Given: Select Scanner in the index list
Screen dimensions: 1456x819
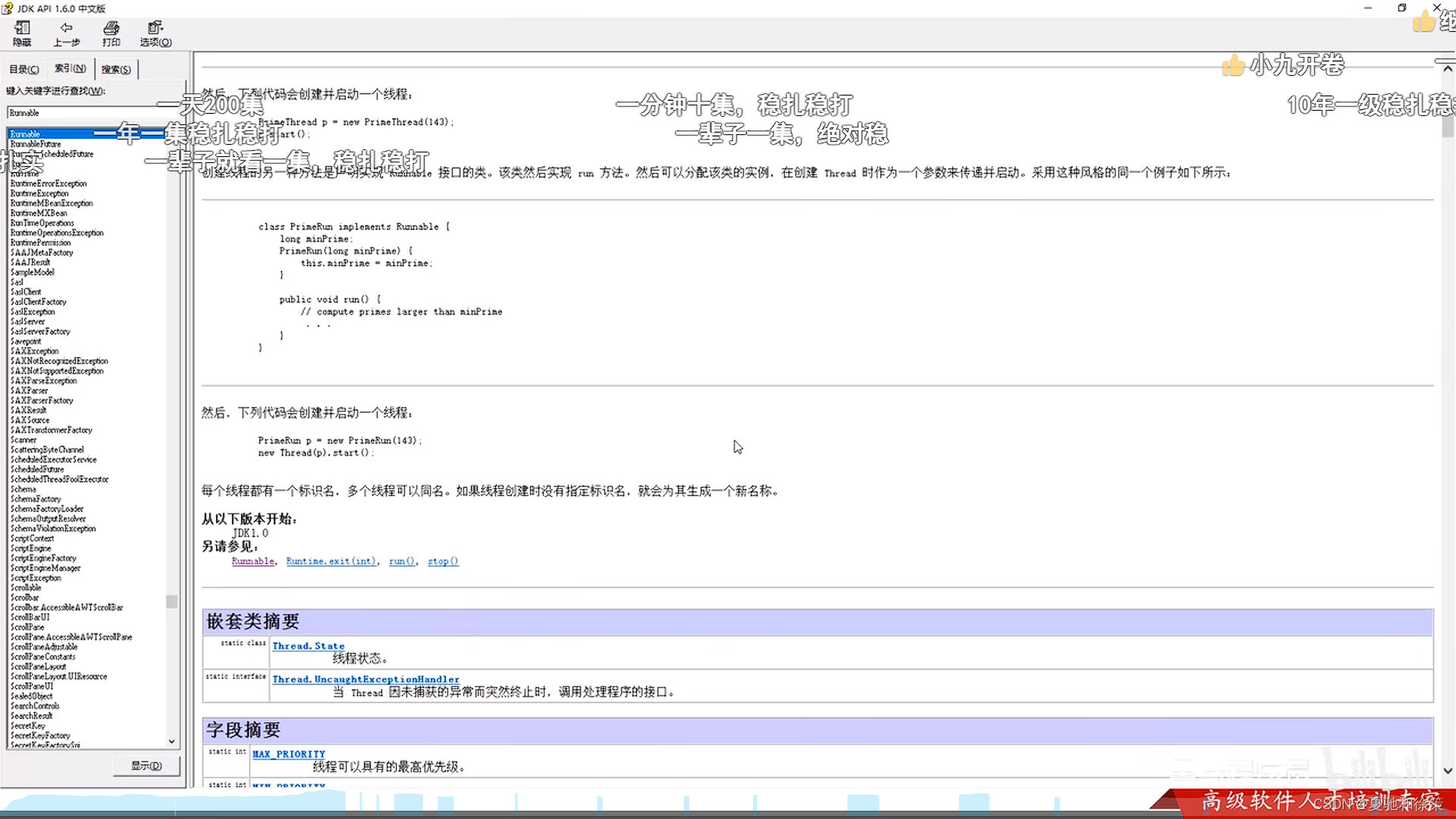Looking at the screenshot, I should (x=24, y=440).
